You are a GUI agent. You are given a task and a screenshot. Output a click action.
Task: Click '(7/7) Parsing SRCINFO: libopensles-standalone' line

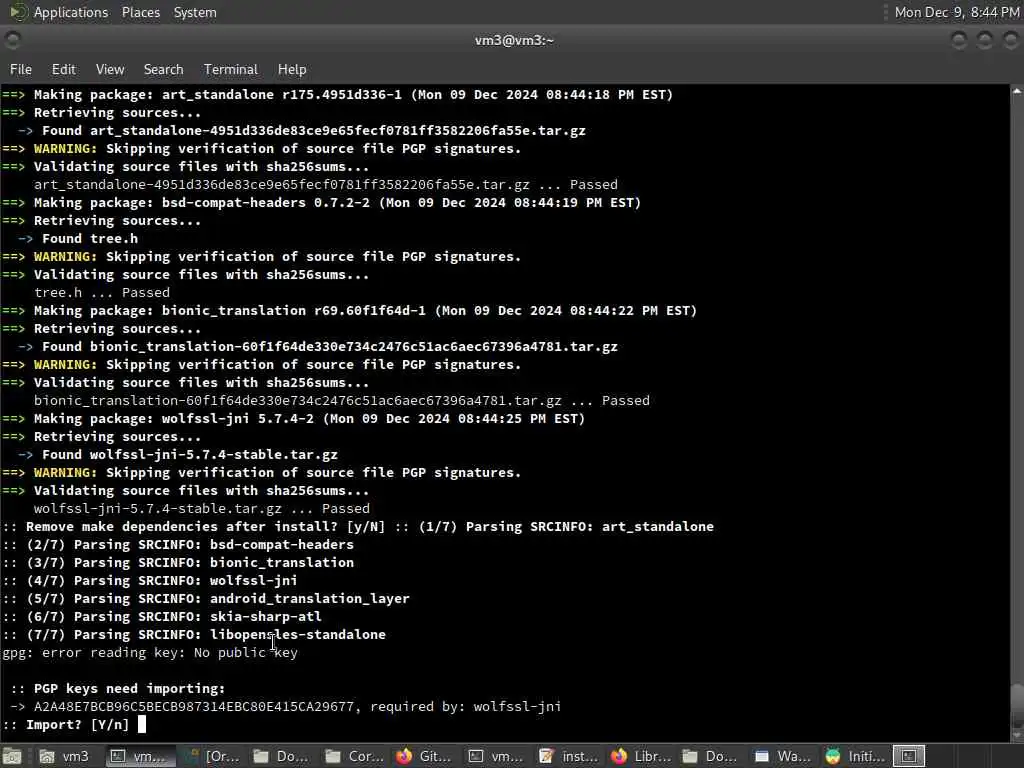(x=194, y=634)
